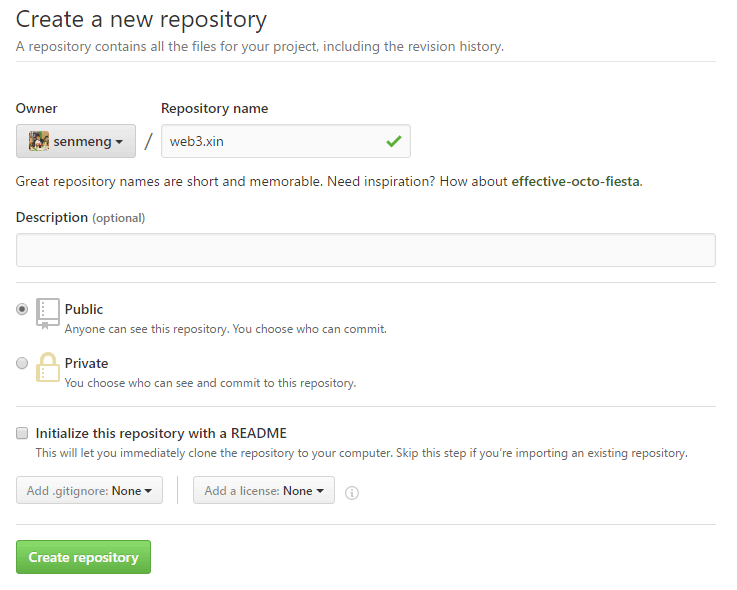Expand the Add .gitignore dropdown
This screenshot has width=737, height=590.
89,491
